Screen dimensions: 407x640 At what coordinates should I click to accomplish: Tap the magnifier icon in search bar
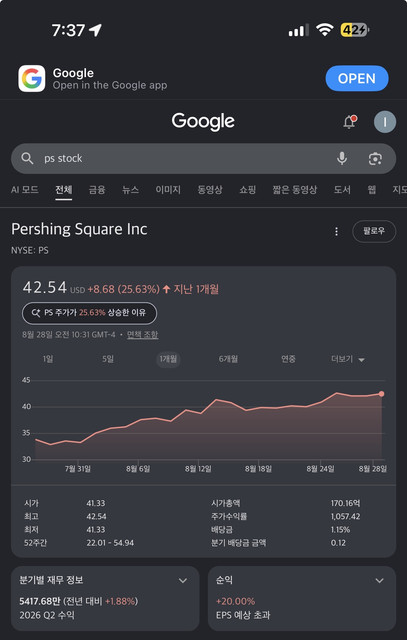point(27,158)
